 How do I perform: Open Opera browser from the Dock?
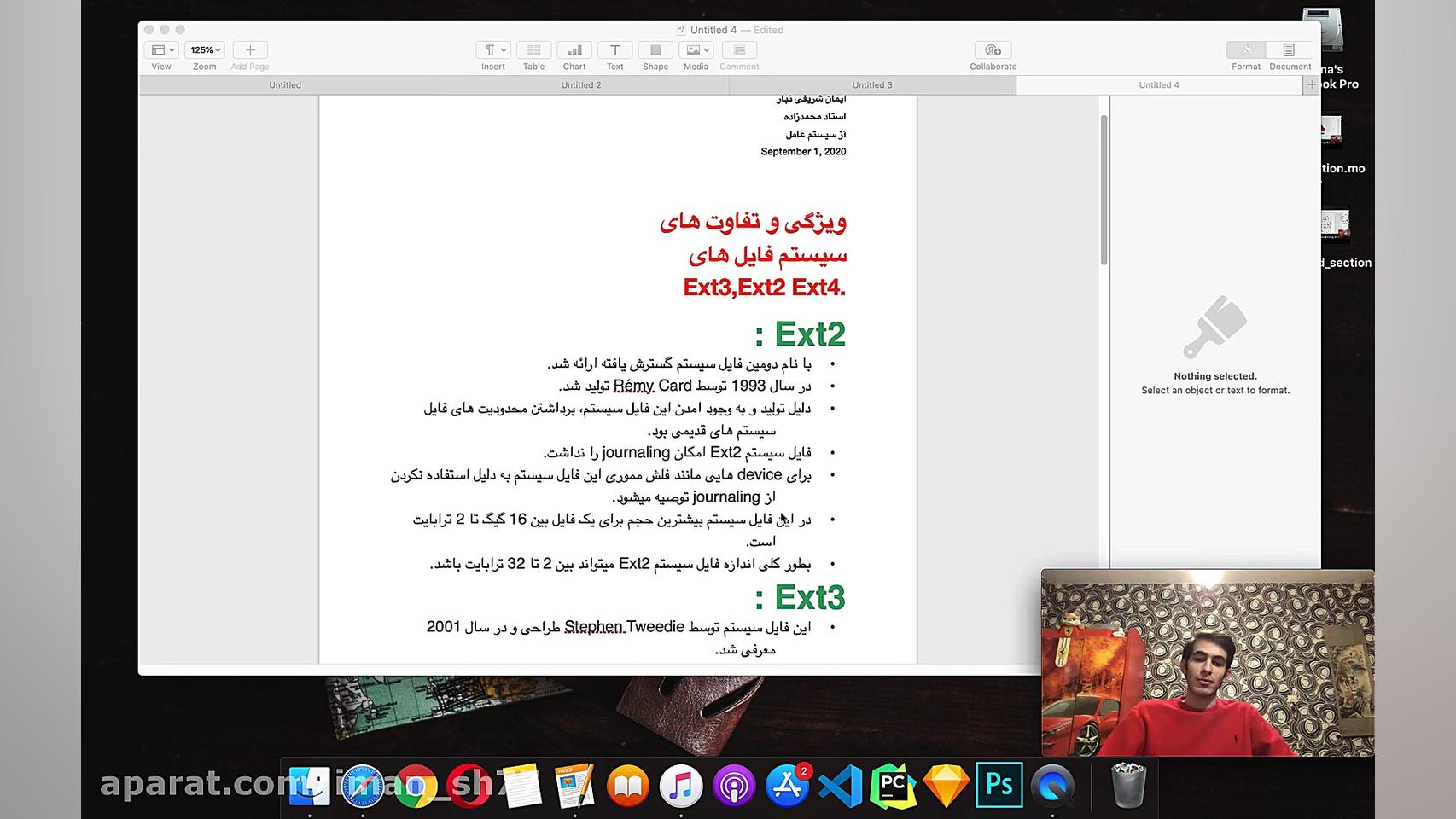point(469,786)
